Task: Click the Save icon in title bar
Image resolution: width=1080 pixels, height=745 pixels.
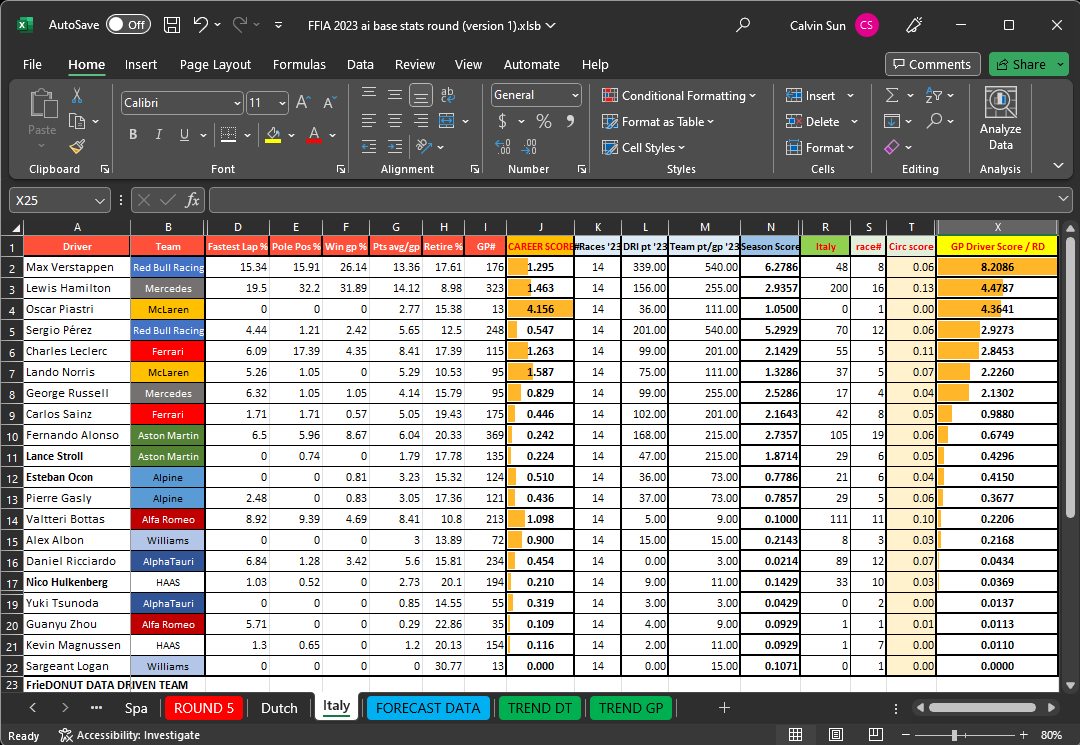Action: pos(172,25)
